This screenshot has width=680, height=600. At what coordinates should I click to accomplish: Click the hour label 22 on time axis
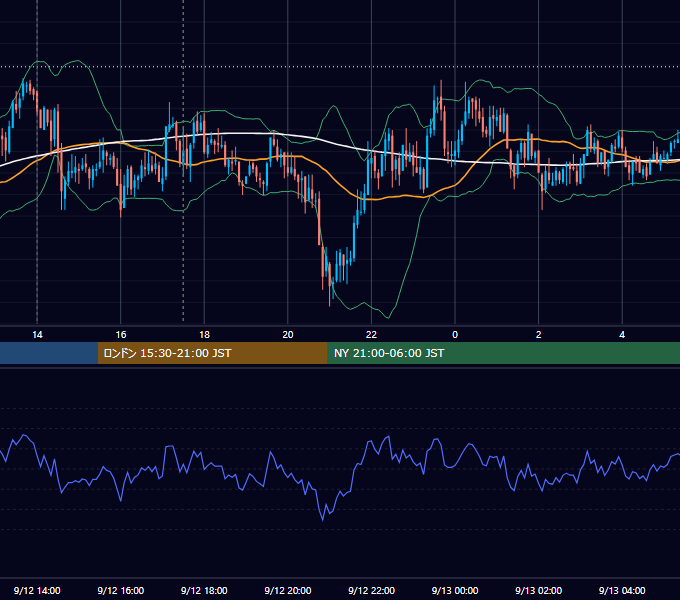[371, 335]
